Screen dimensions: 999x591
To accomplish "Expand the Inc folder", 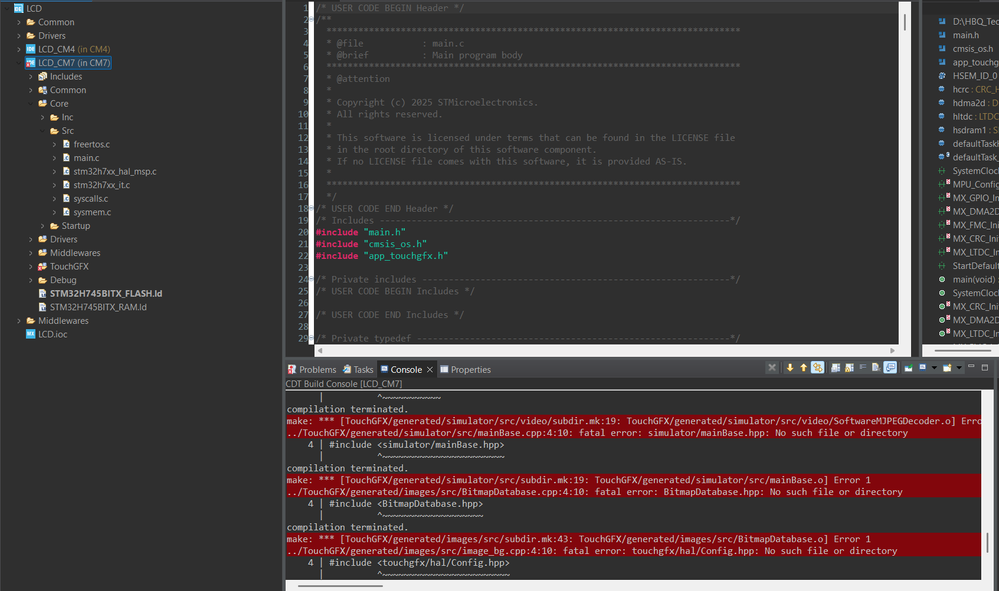I will (x=43, y=117).
